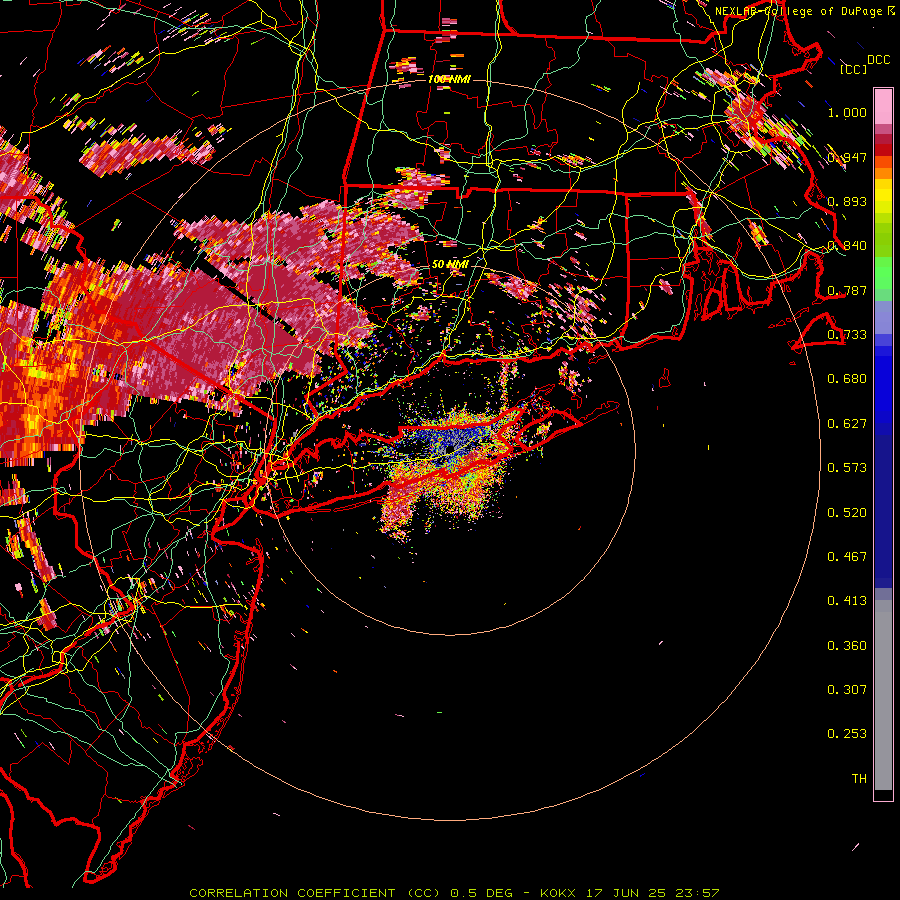This screenshot has width=900, height=900.
Task: Select the 0.733 legend value
Action: (x=847, y=335)
